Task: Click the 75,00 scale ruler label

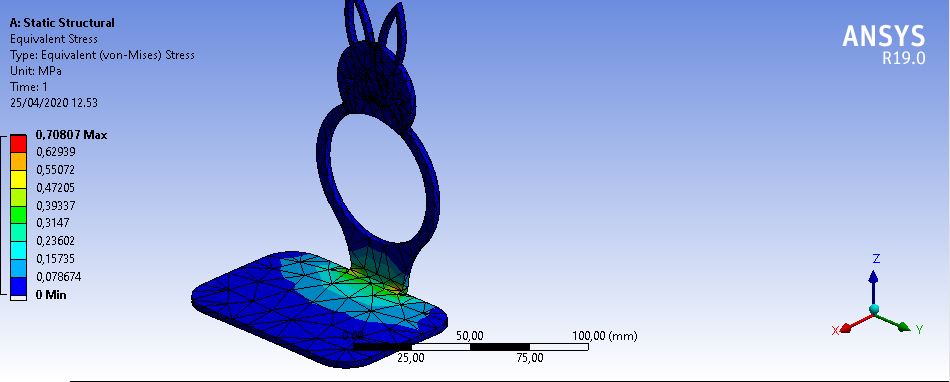Action: coord(530,358)
